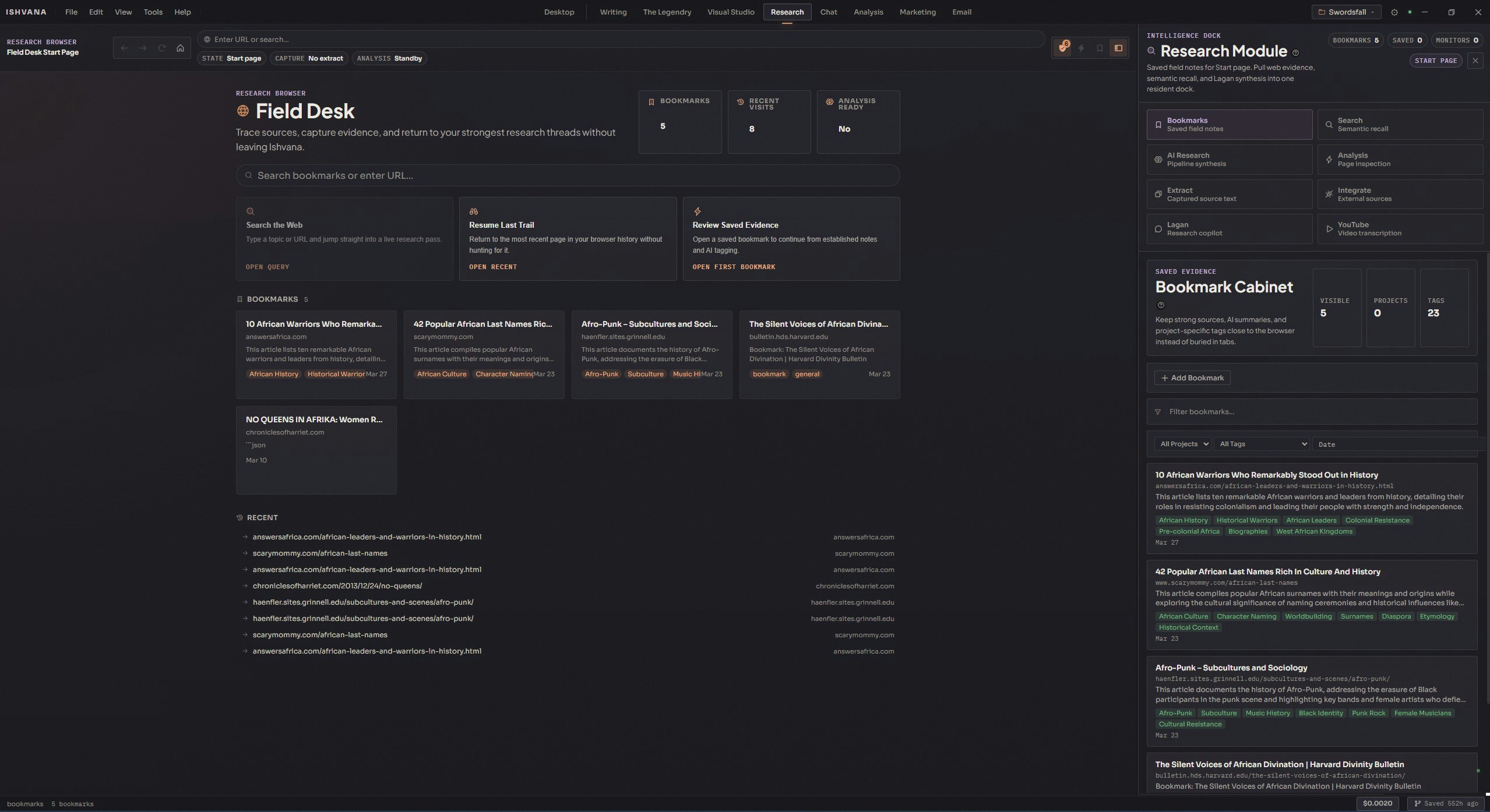This screenshot has width=1490, height=812.
Task: Switch to the Analysis tab
Action: point(868,12)
